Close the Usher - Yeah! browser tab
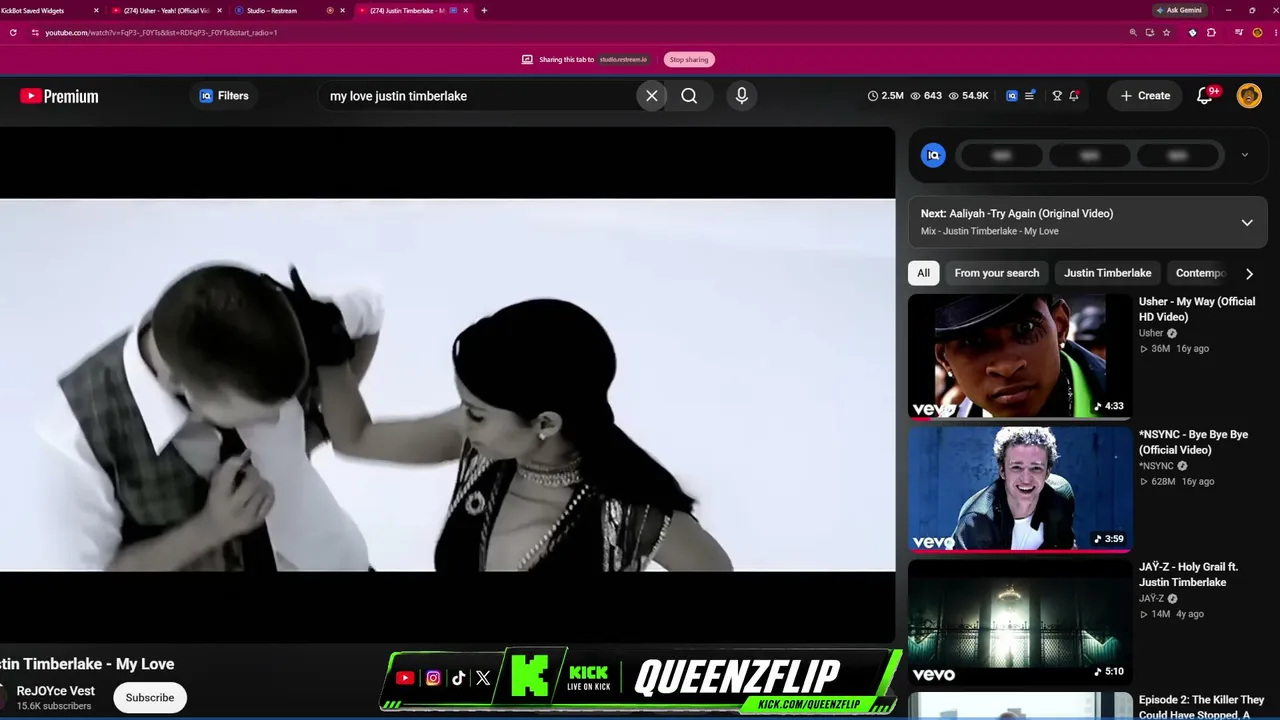1280x720 pixels. tap(220, 10)
